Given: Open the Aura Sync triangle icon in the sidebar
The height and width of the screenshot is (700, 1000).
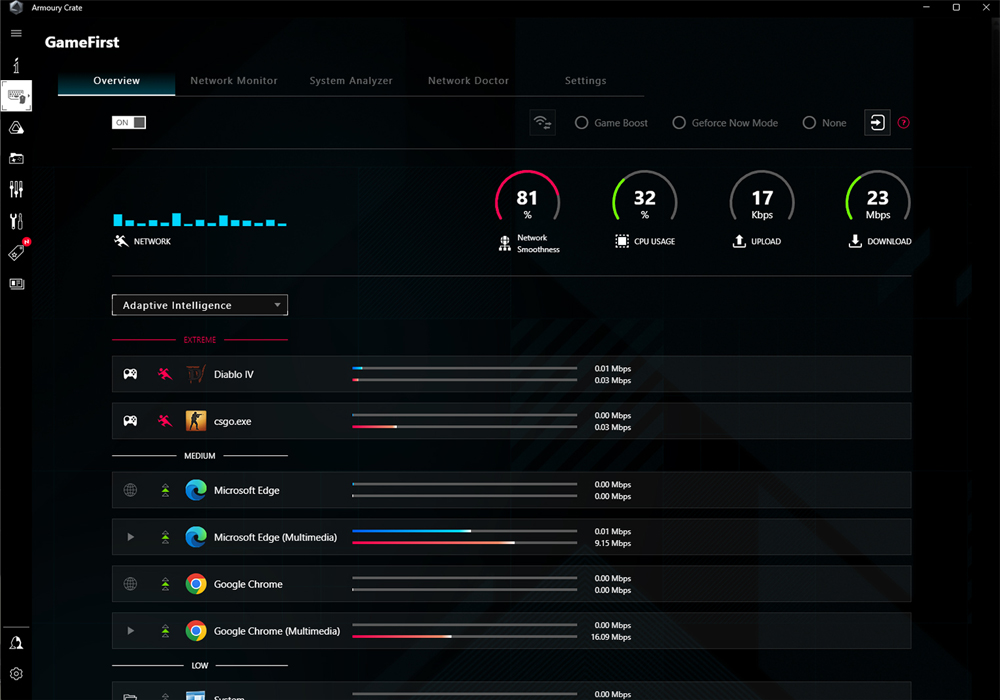Looking at the screenshot, I should 16,127.
